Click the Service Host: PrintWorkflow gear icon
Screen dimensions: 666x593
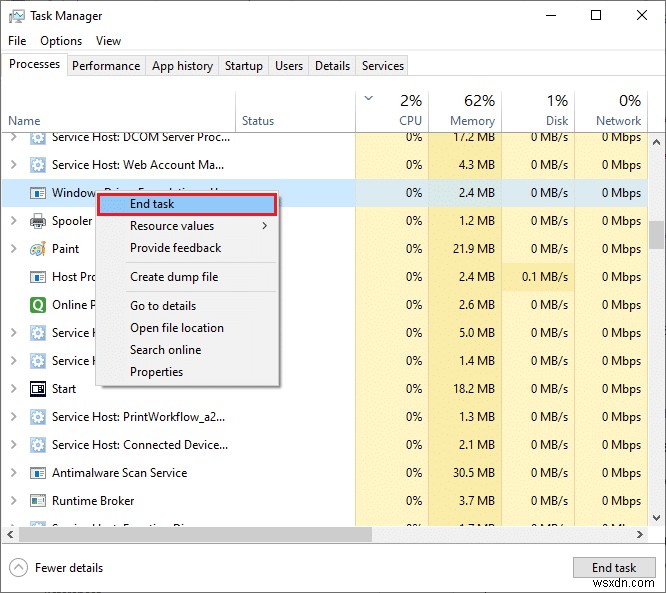(x=38, y=417)
